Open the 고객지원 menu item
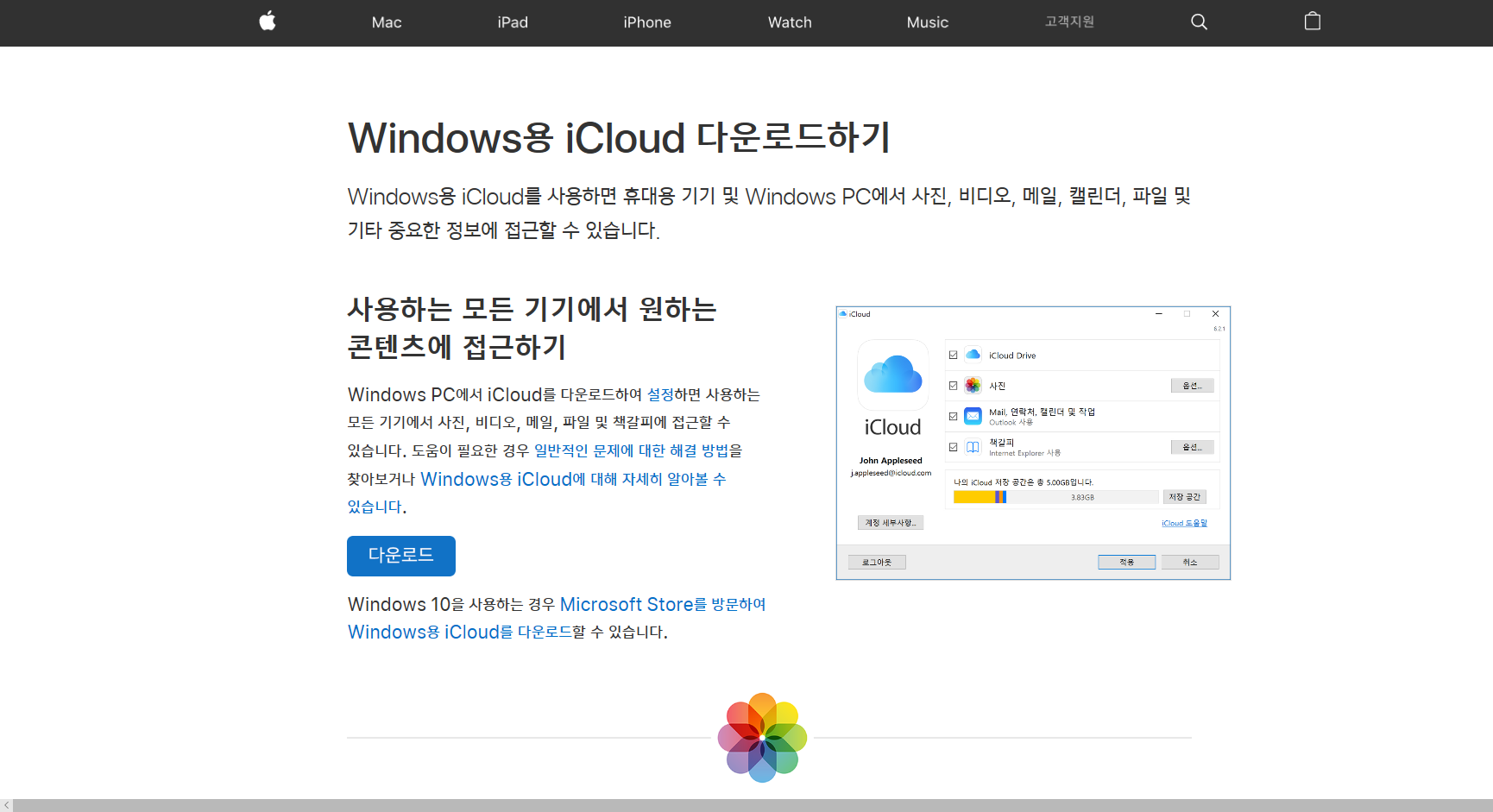 click(1069, 22)
